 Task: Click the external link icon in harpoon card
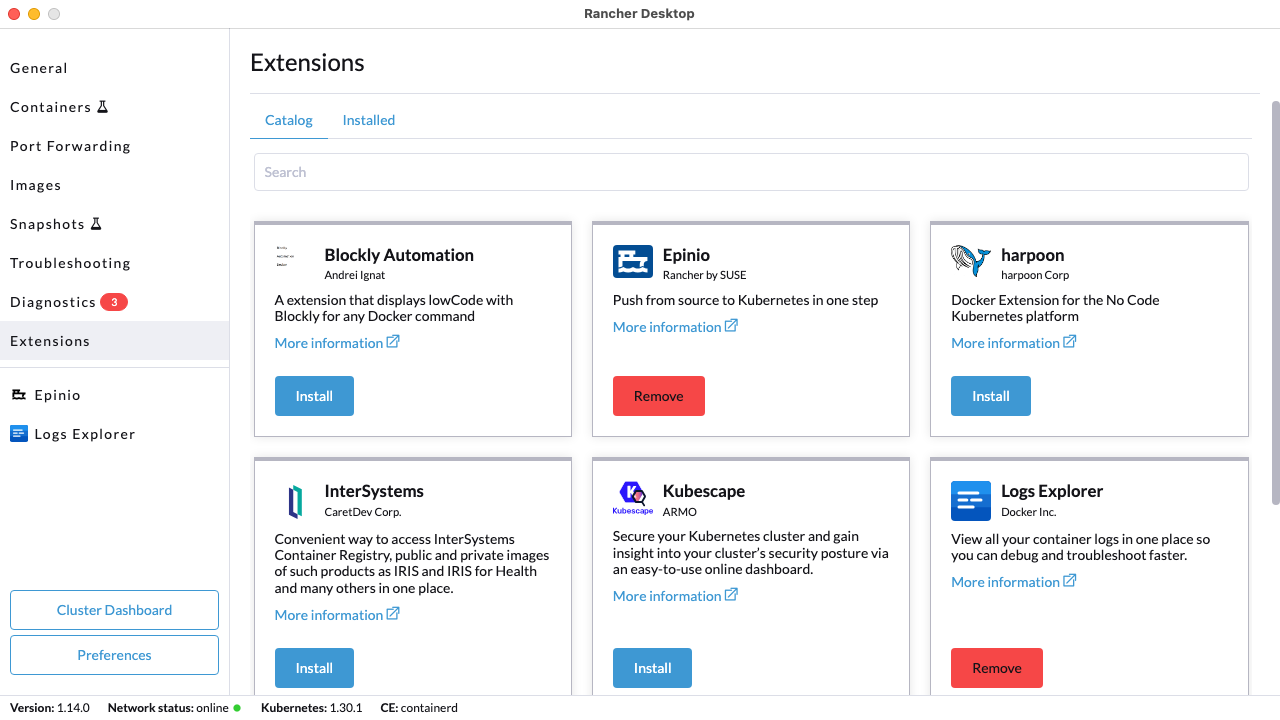1070,342
